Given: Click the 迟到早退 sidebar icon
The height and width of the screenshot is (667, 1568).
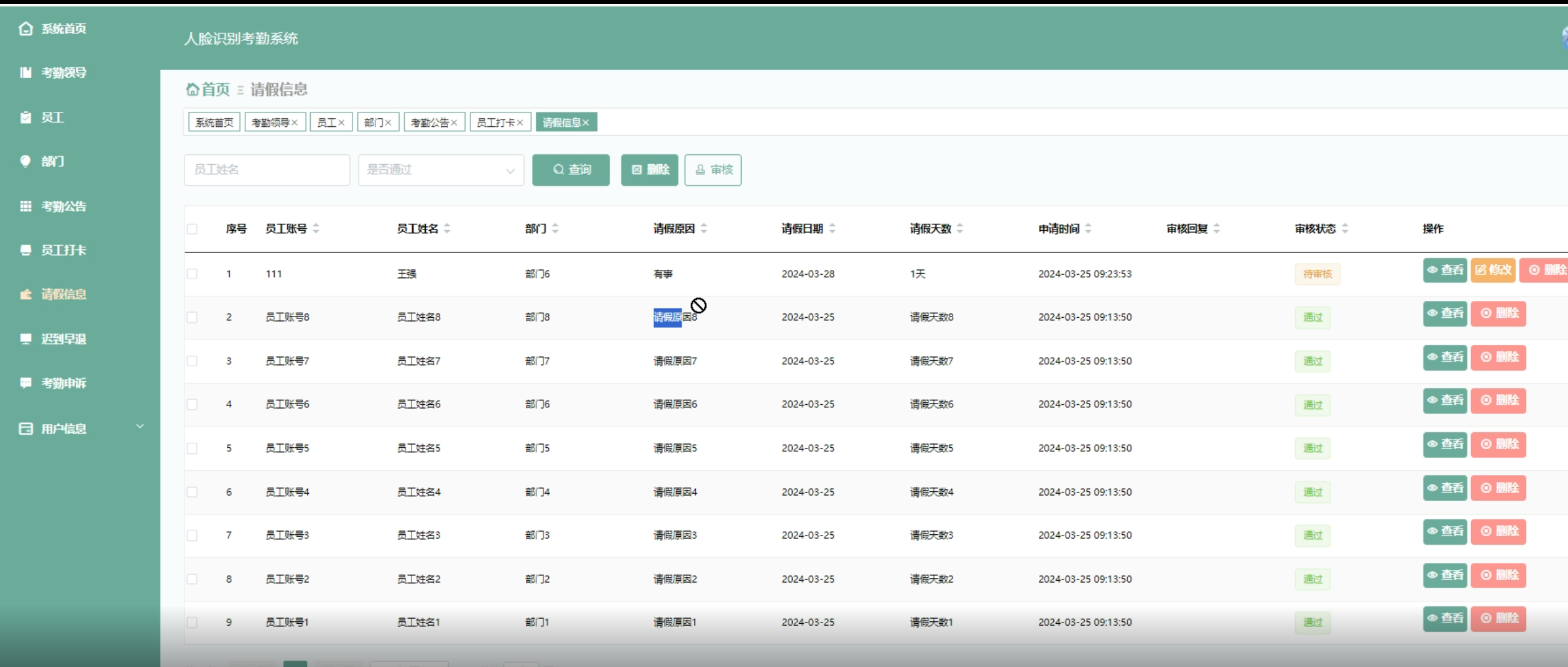Looking at the screenshot, I should pos(26,339).
